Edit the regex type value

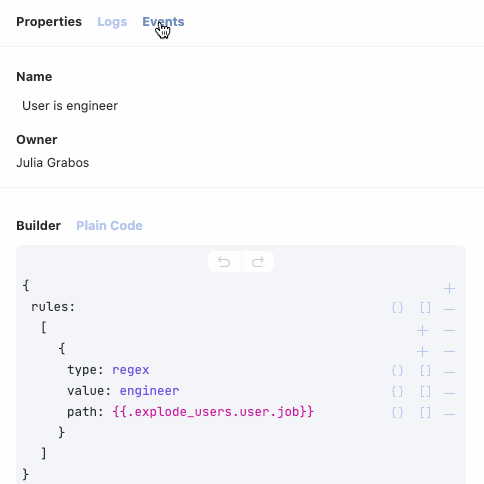[131, 370]
